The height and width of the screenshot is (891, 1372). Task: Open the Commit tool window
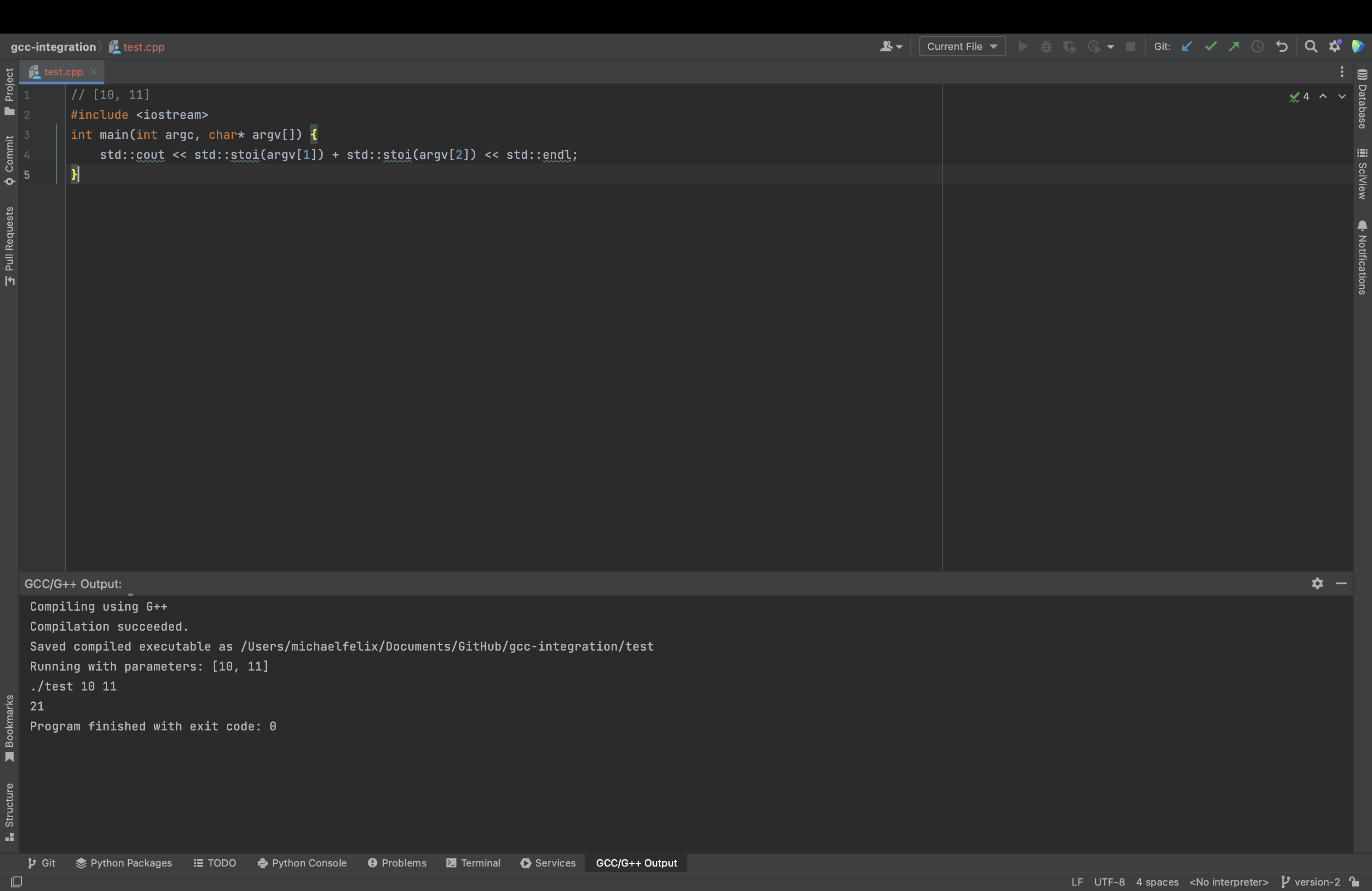pos(9,160)
